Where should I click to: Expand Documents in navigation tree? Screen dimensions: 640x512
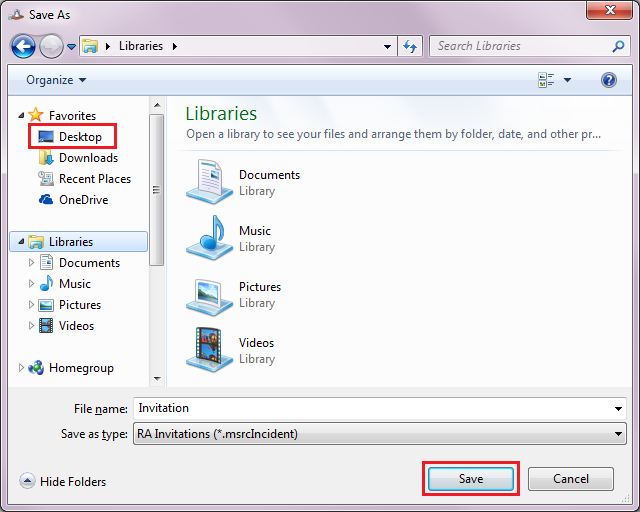point(31,263)
